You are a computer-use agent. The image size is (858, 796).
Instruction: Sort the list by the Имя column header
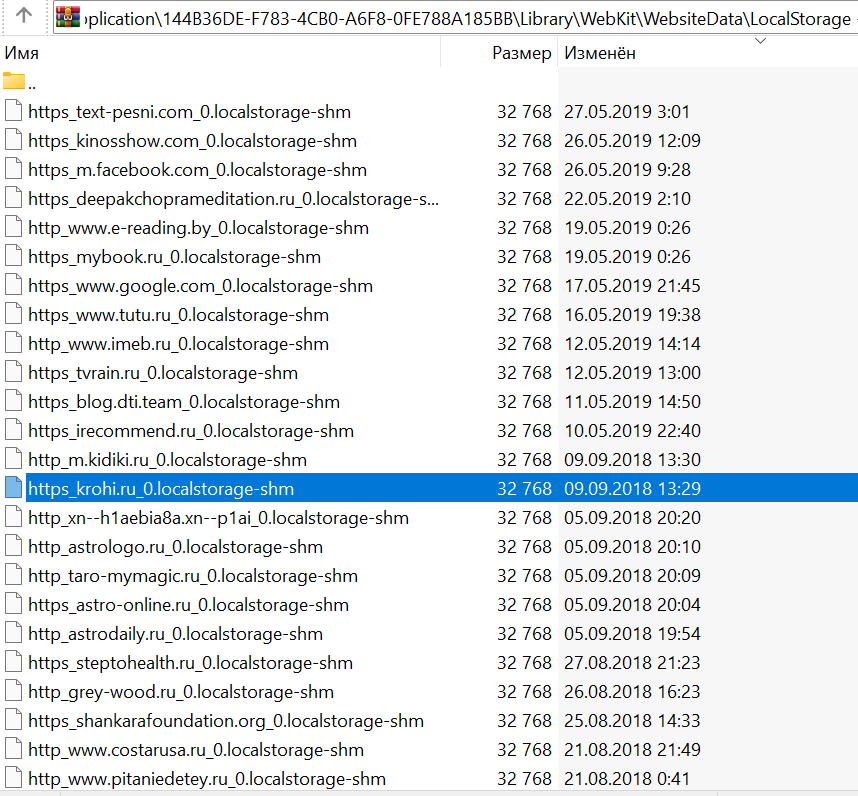pos(22,53)
